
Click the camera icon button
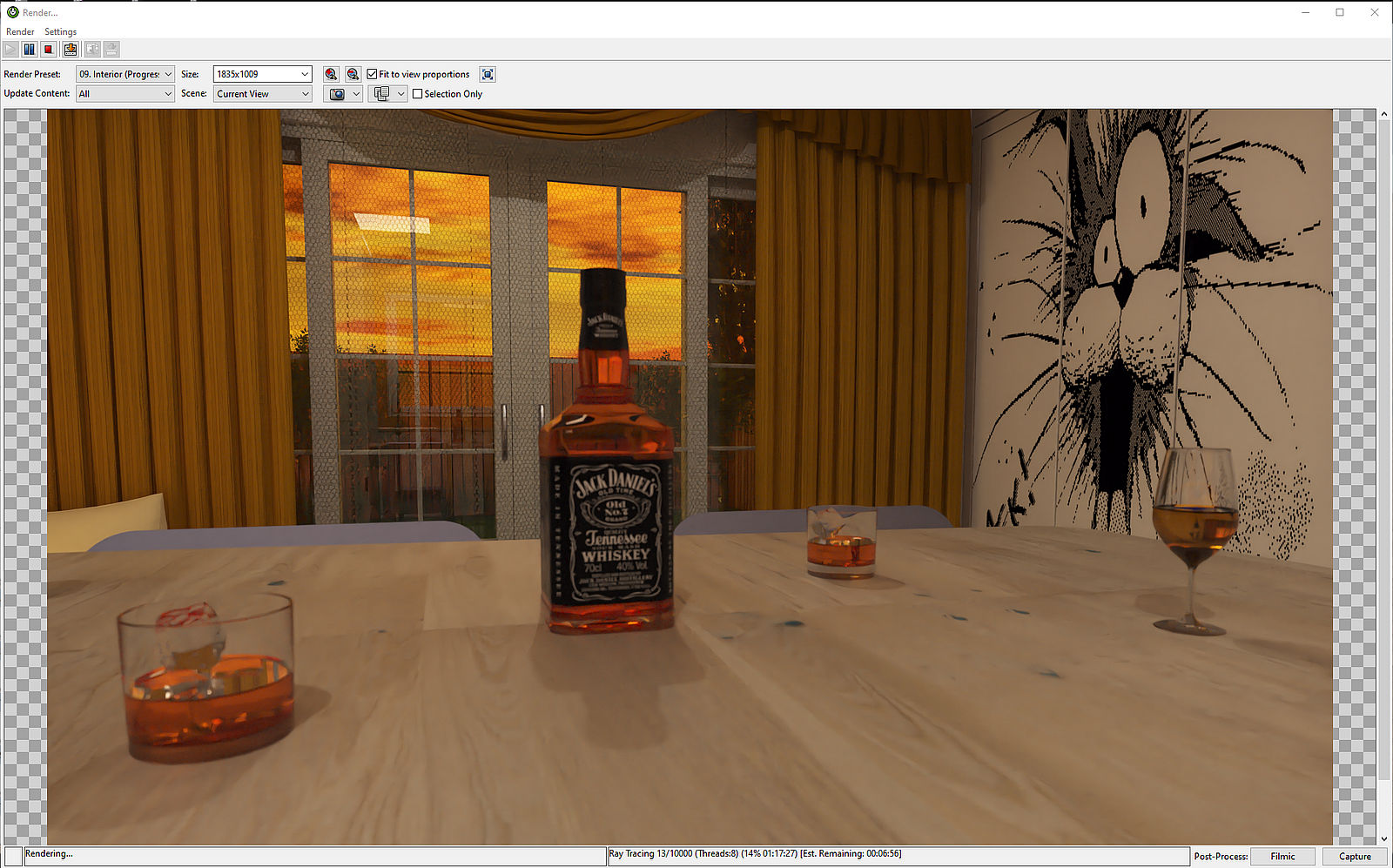[x=337, y=94]
